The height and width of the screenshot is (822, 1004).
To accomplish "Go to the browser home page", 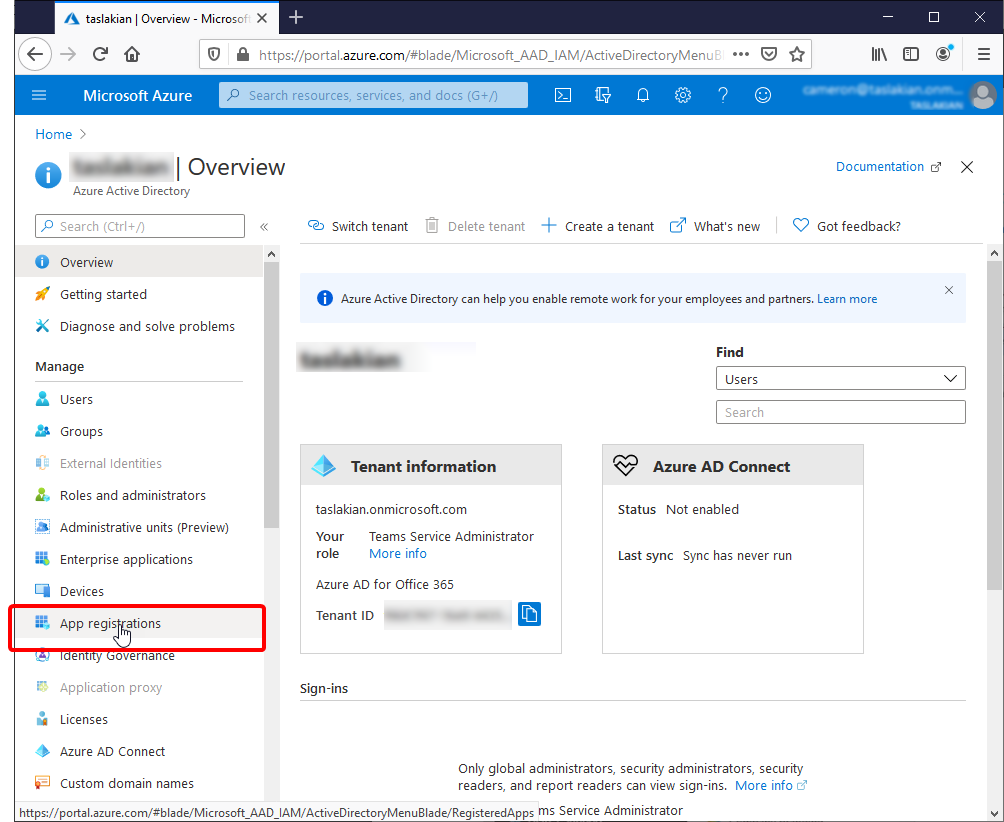I will 132,54.
